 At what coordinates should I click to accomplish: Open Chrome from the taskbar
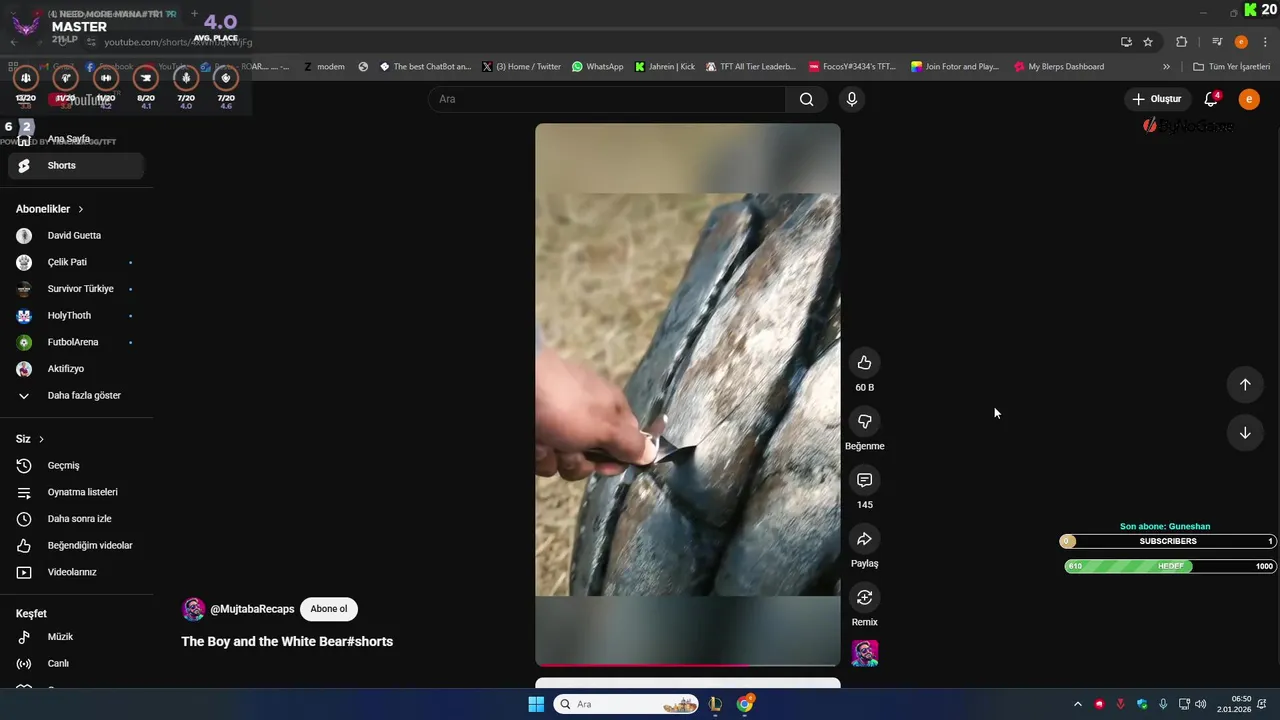[x=745, y=704]
